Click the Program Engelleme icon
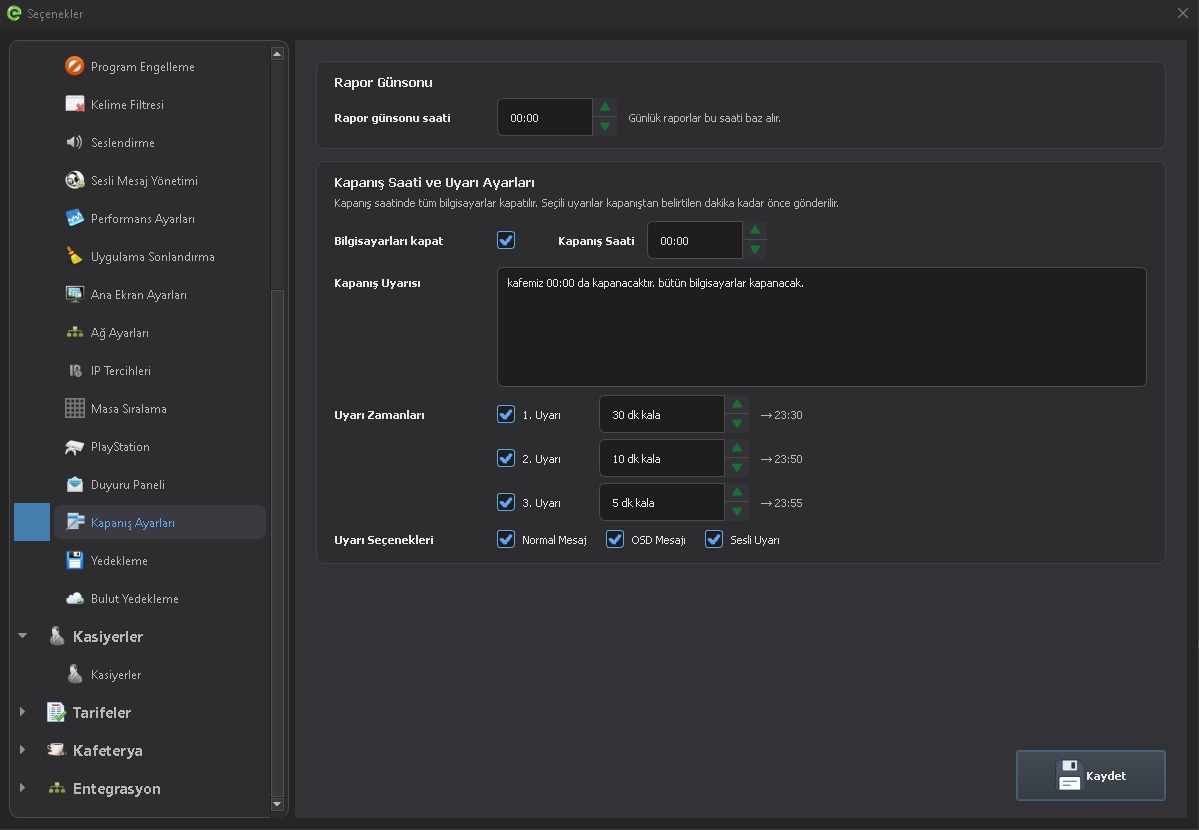Viewport: 1199px width, 830px height. click(x=74, y=67)
